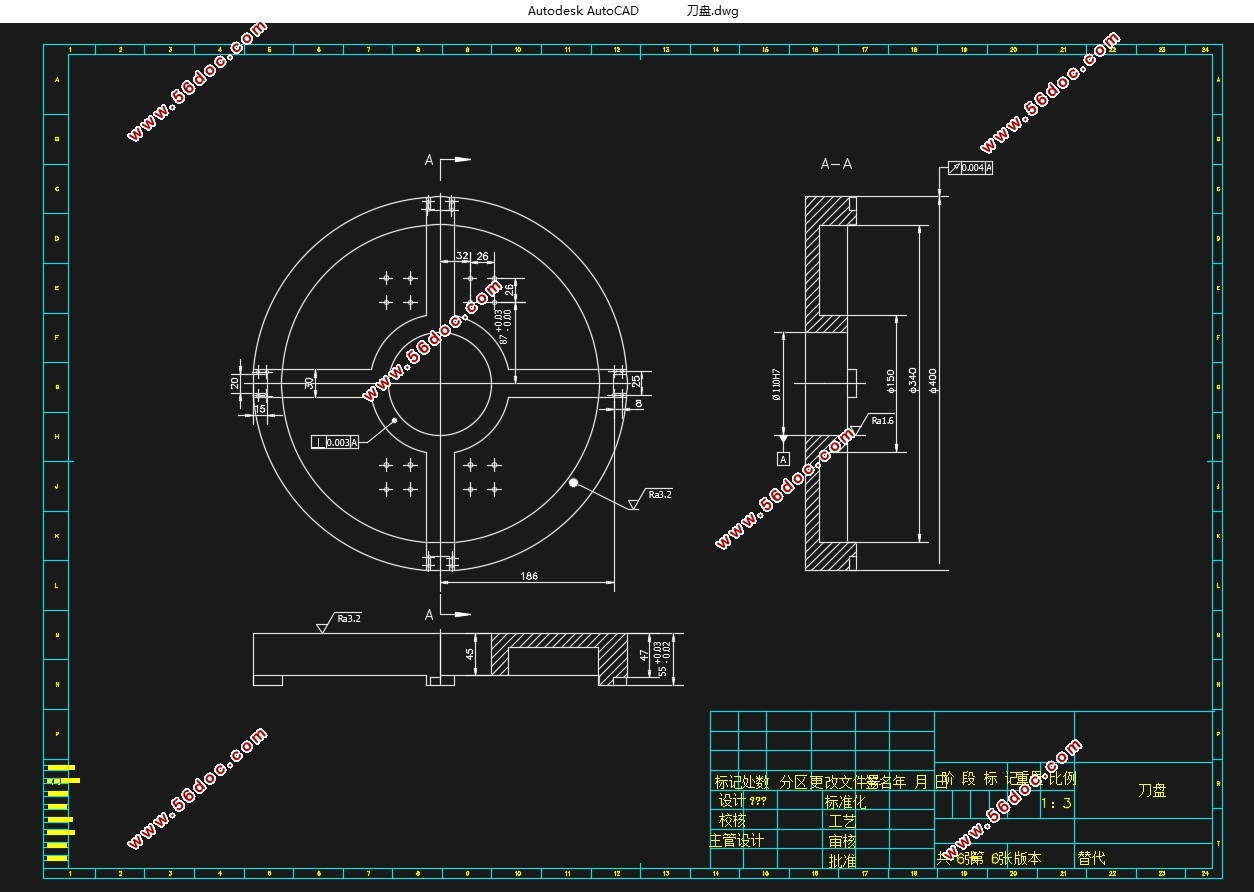Click Ra3.2 label beside the circular view

pos(660,494)
